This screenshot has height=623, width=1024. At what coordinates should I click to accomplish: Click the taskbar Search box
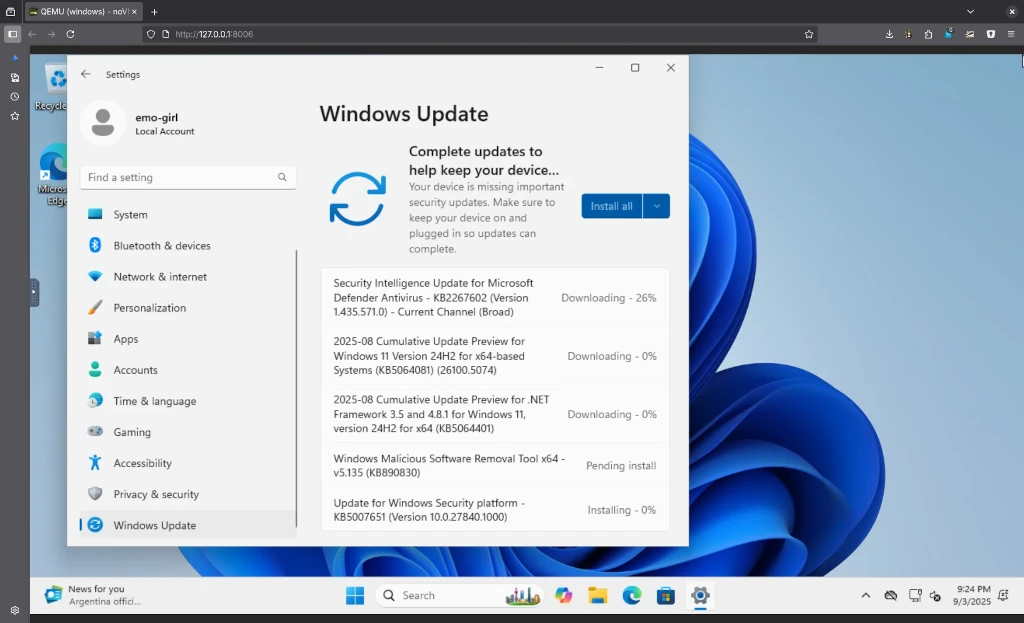click(x=460, y=596)
